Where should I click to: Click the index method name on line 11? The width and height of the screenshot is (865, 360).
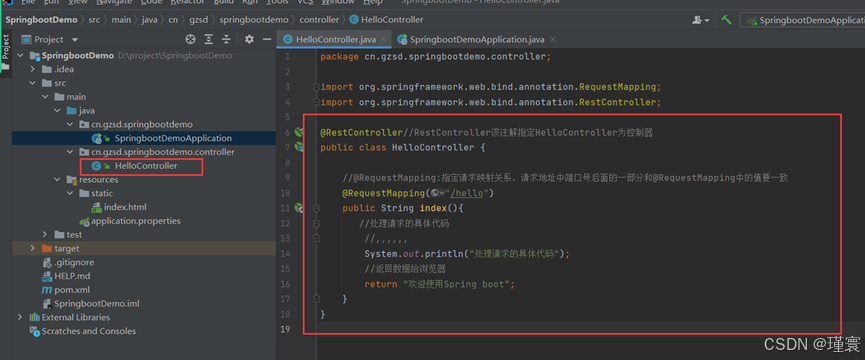click(x=433, y=208)
